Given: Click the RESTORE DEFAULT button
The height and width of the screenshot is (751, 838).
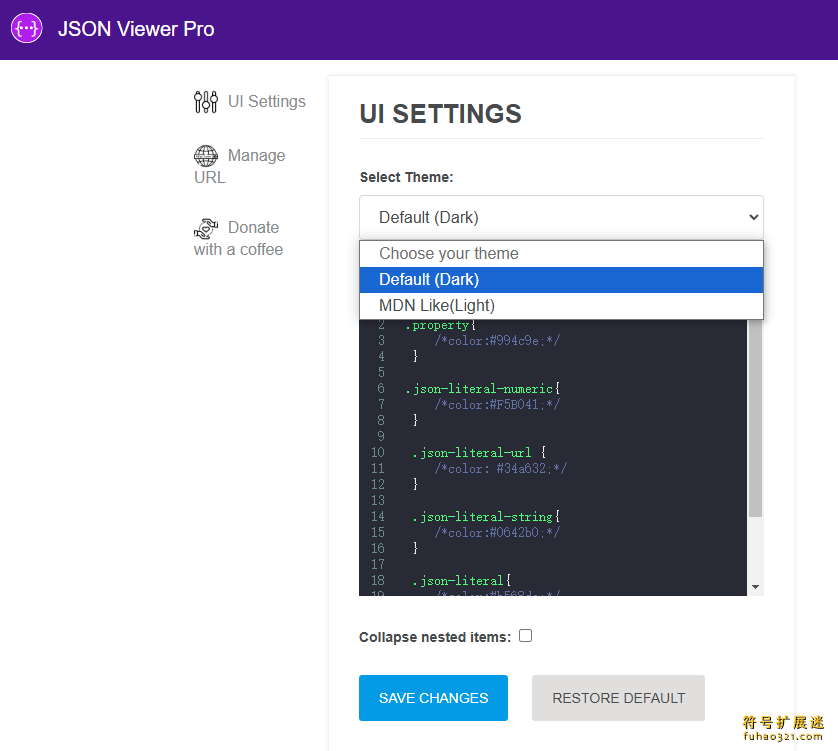Looking at the screenshot, I should (618, 698).
